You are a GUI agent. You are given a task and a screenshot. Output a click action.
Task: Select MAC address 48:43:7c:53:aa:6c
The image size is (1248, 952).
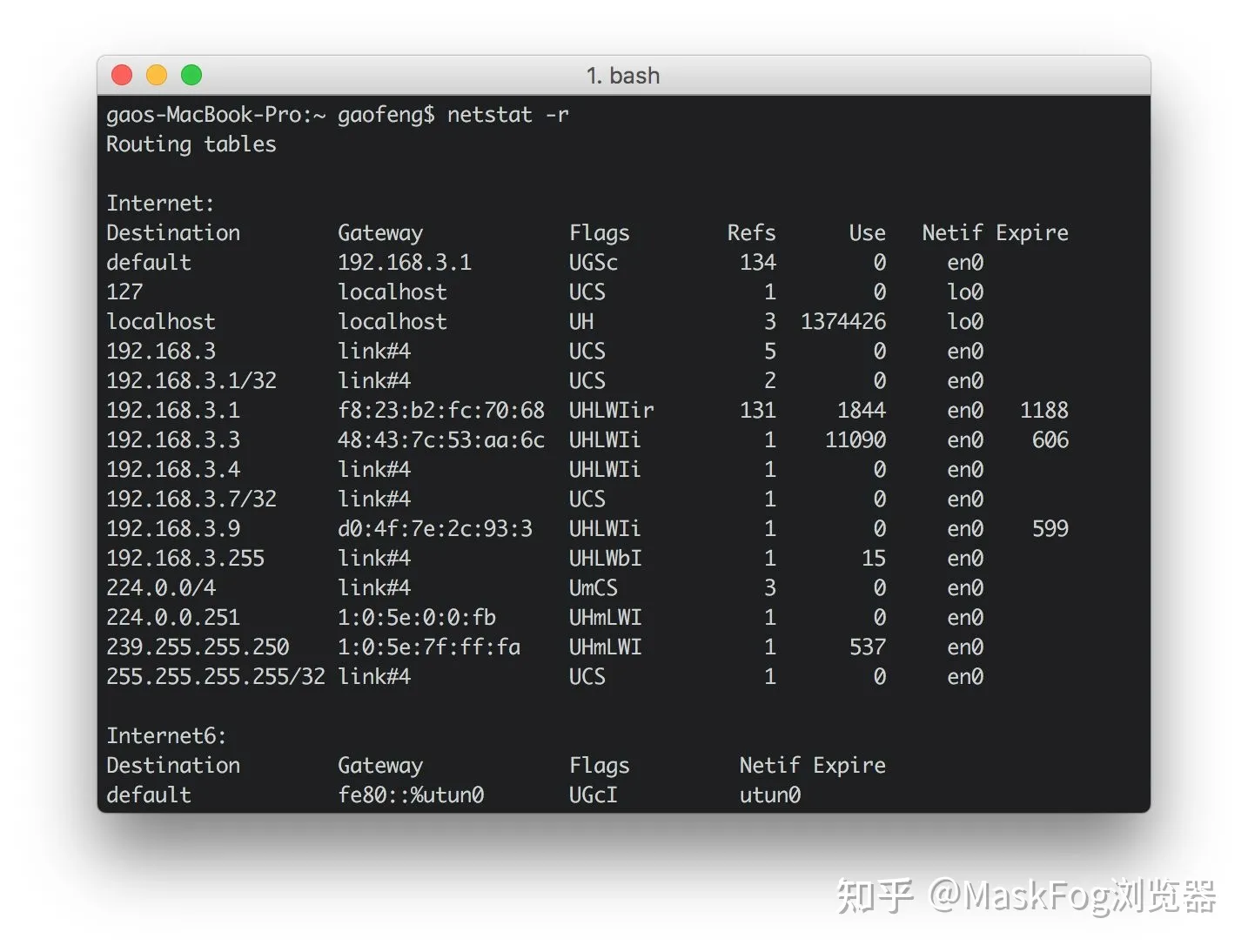tap(441, 440)
